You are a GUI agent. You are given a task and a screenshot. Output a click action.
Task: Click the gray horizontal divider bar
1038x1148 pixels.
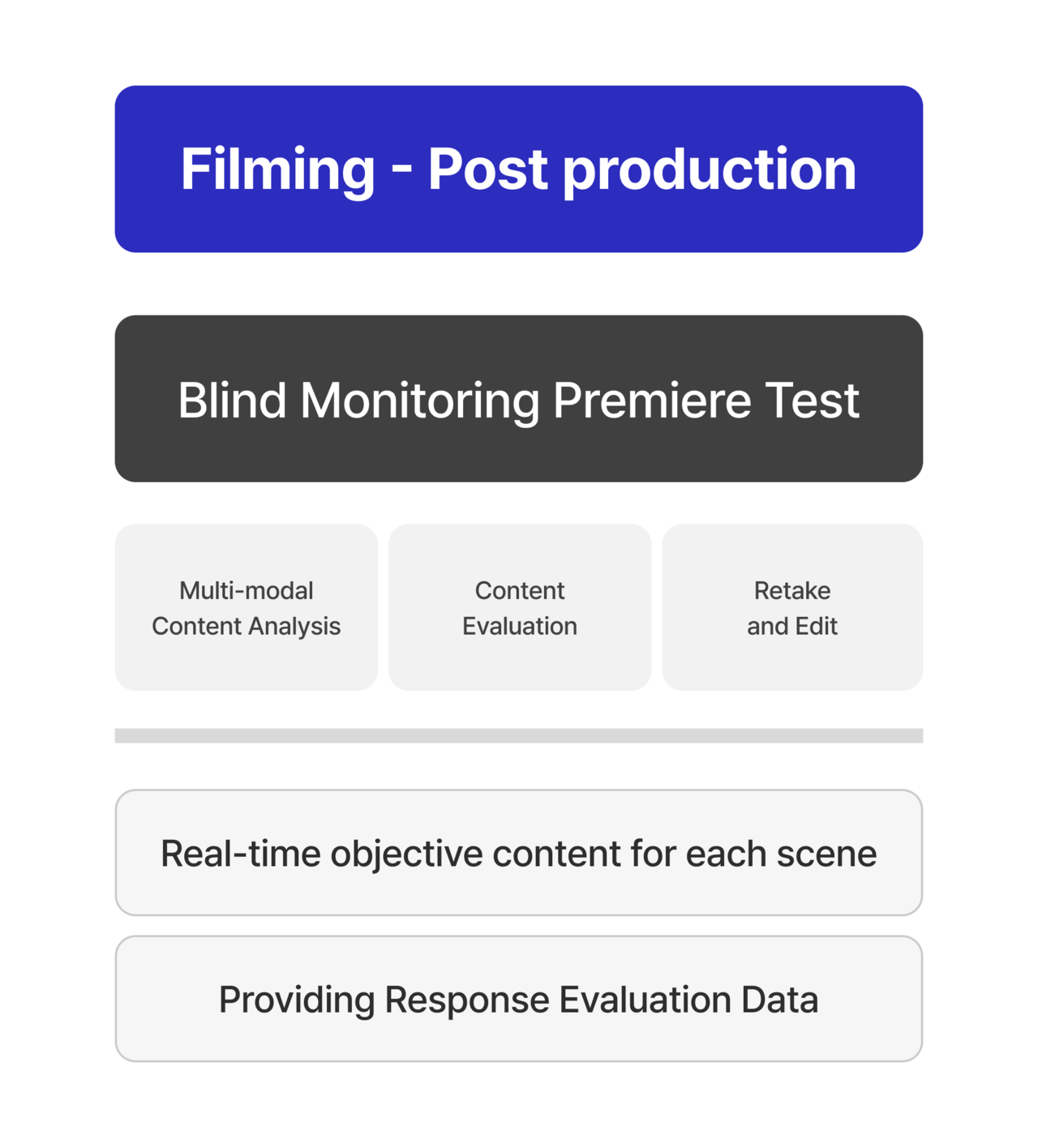click(x=519, y=735)
